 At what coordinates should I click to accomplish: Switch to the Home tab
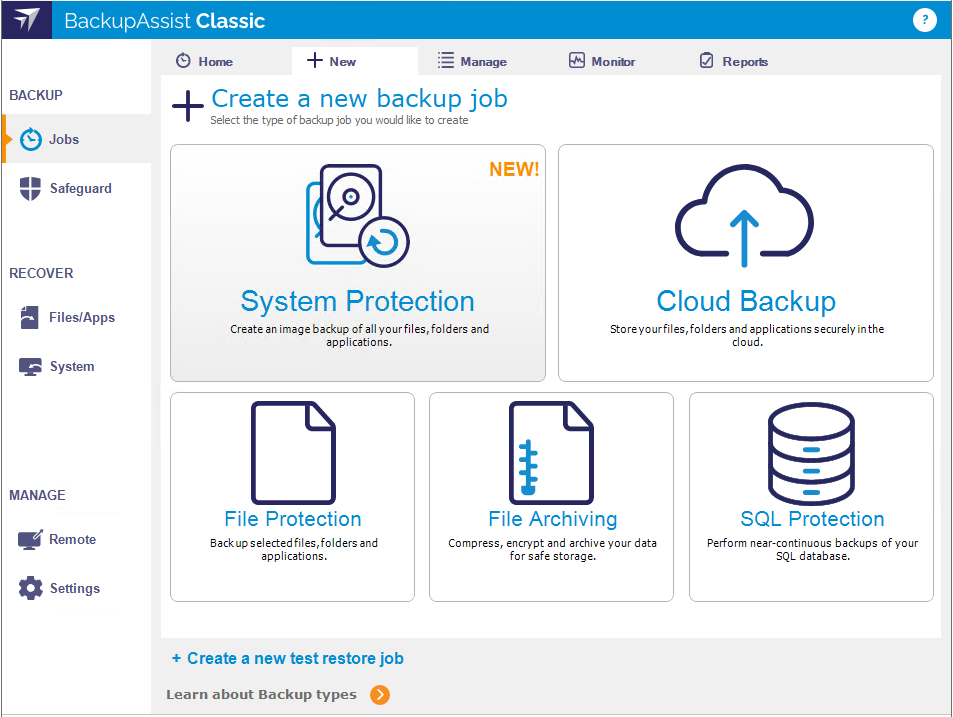205,62
